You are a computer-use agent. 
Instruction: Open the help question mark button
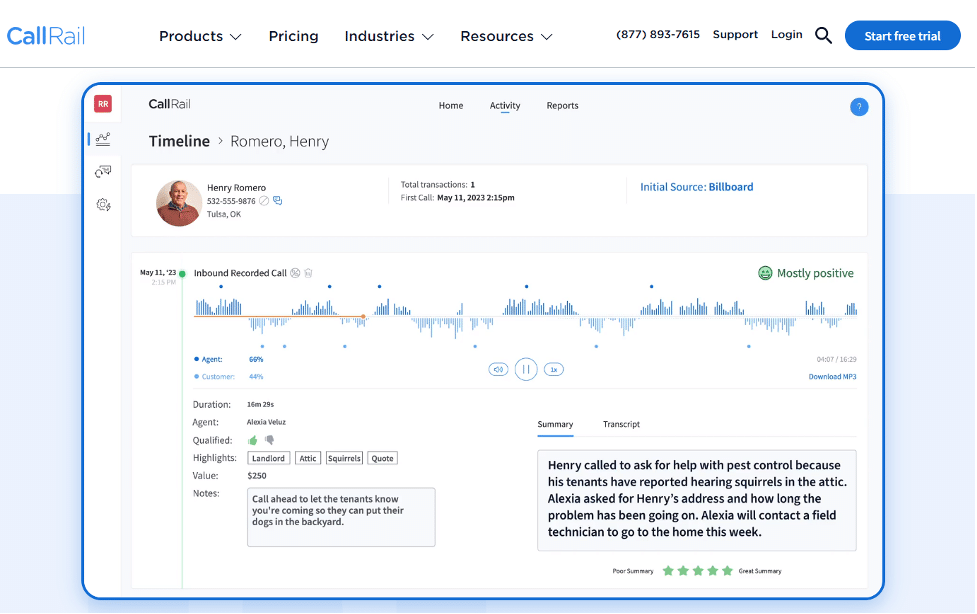[x=859, y=106]
